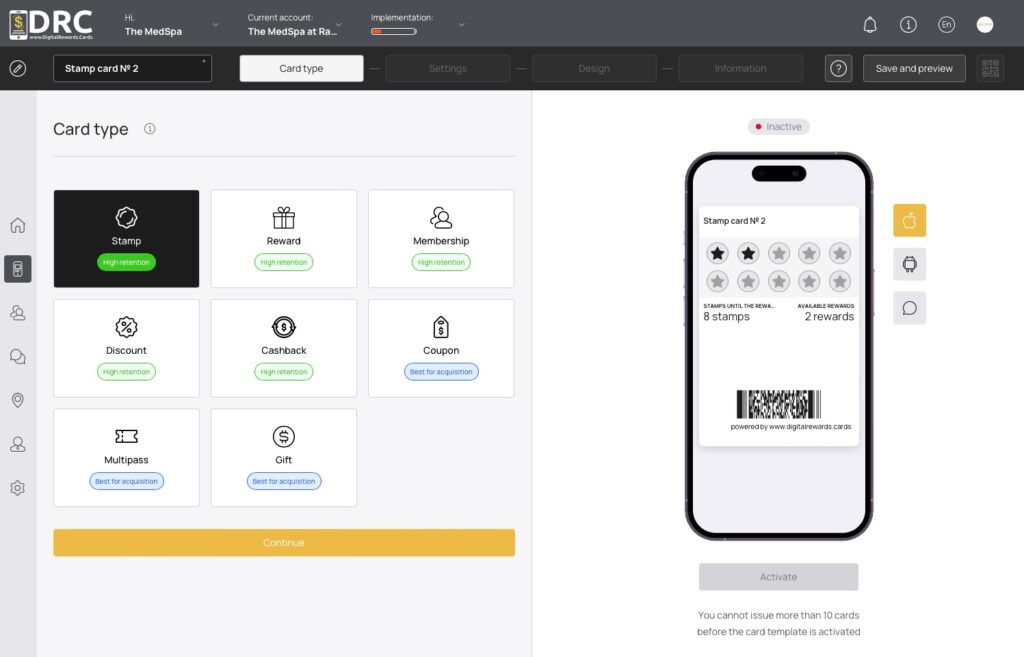
Task: Open the Settings gear in sidebar
Action: click(x=18, y=488)
